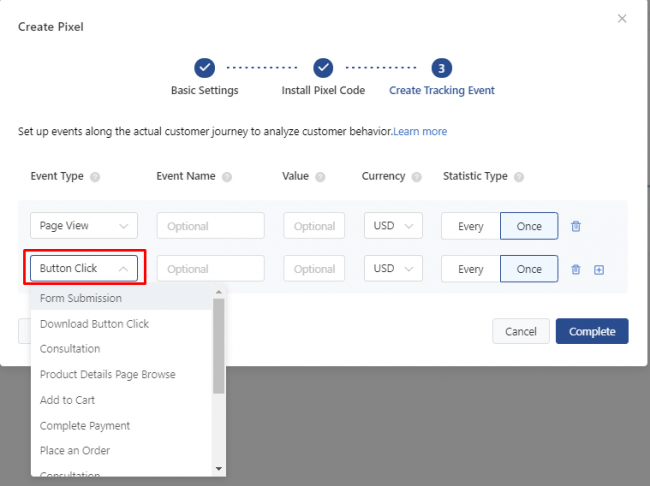Screen dimensions: 650x486
Task: Click the Complete button
Action: click(592, 331)
